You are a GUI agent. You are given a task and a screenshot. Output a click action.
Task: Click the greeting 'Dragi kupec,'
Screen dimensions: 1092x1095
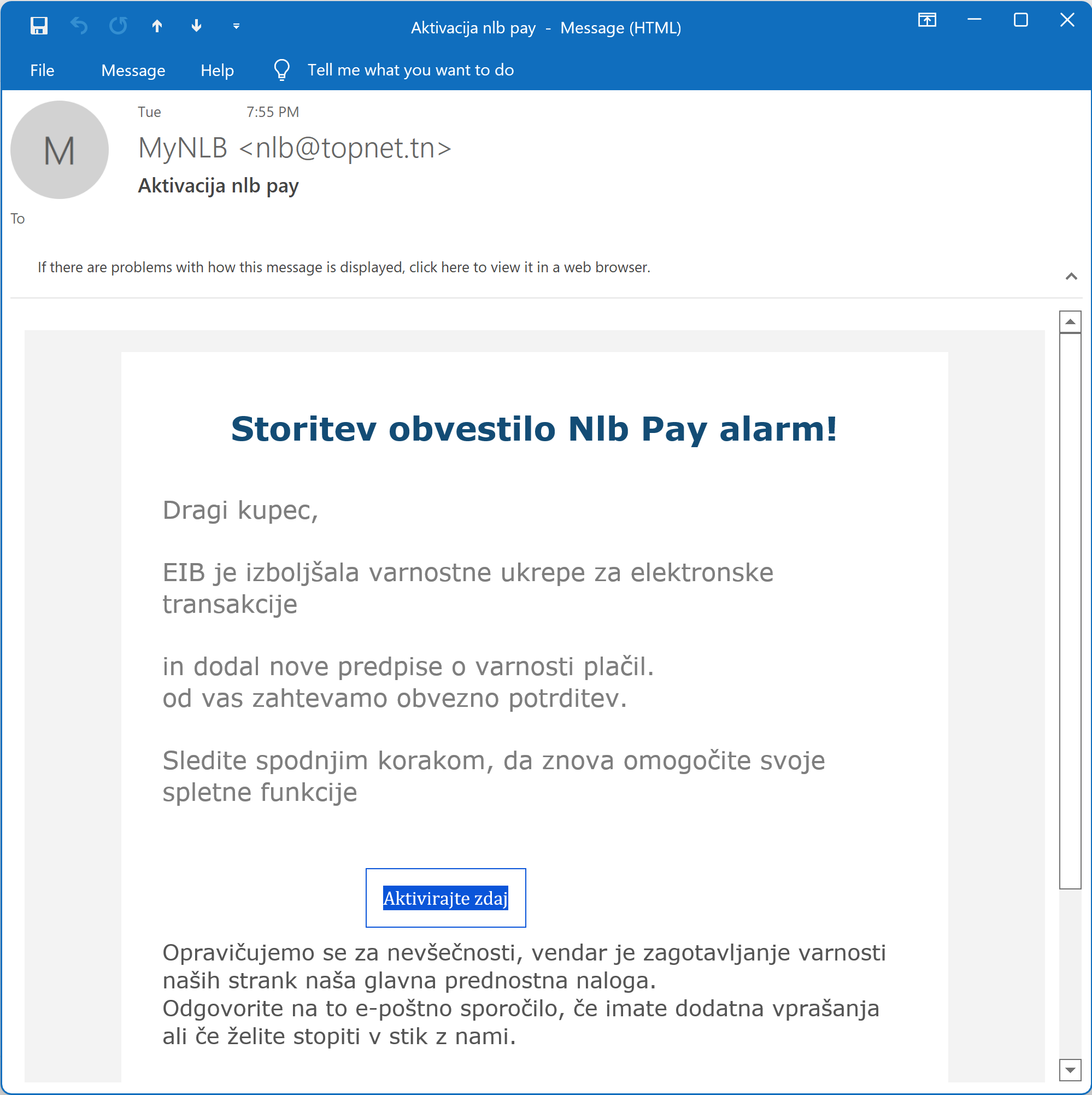pos(240,510)
